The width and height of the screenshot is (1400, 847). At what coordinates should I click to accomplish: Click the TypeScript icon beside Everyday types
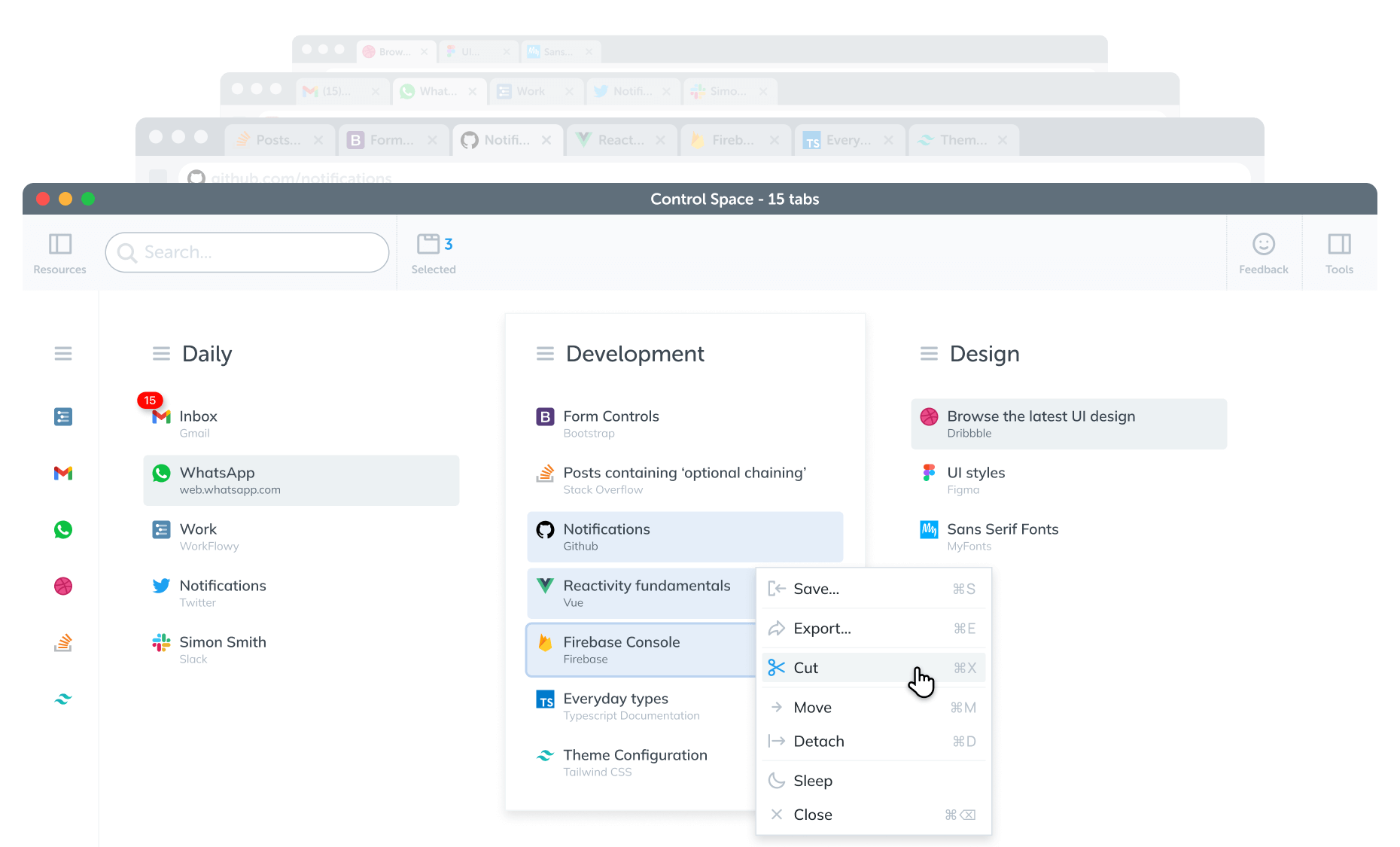[545, 699]
